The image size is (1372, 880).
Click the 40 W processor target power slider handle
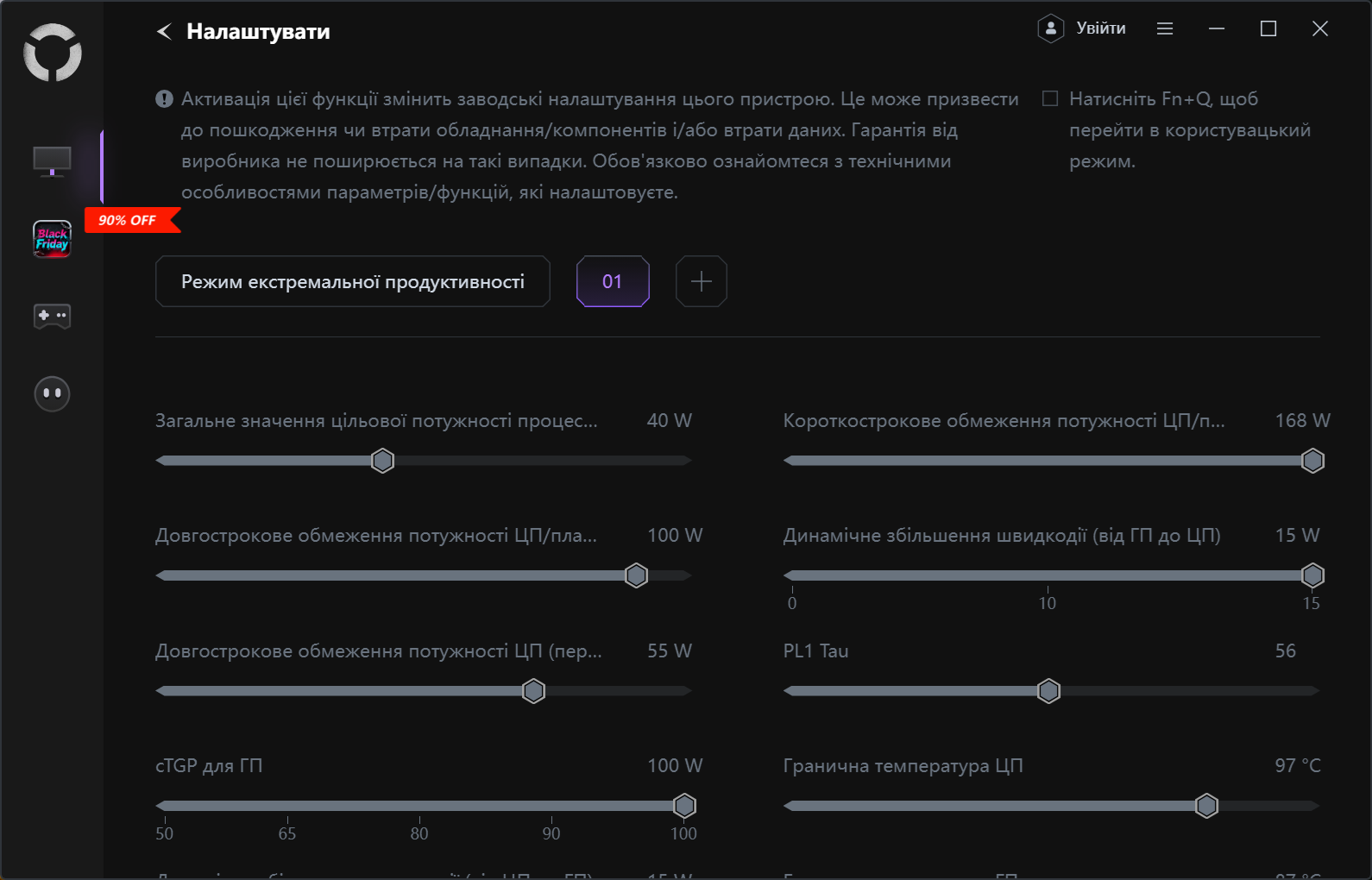pos(382,461)
